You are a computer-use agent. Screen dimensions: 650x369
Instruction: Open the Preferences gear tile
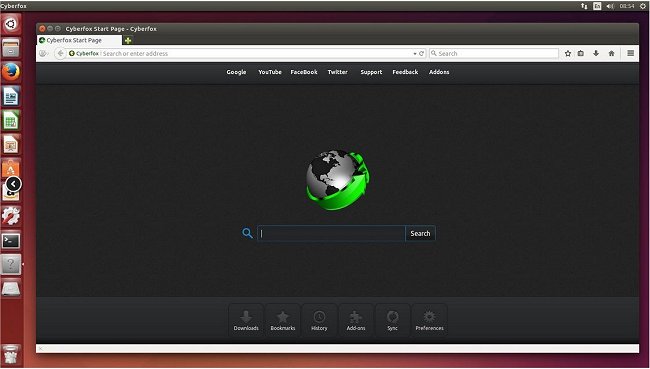point(429,320)
